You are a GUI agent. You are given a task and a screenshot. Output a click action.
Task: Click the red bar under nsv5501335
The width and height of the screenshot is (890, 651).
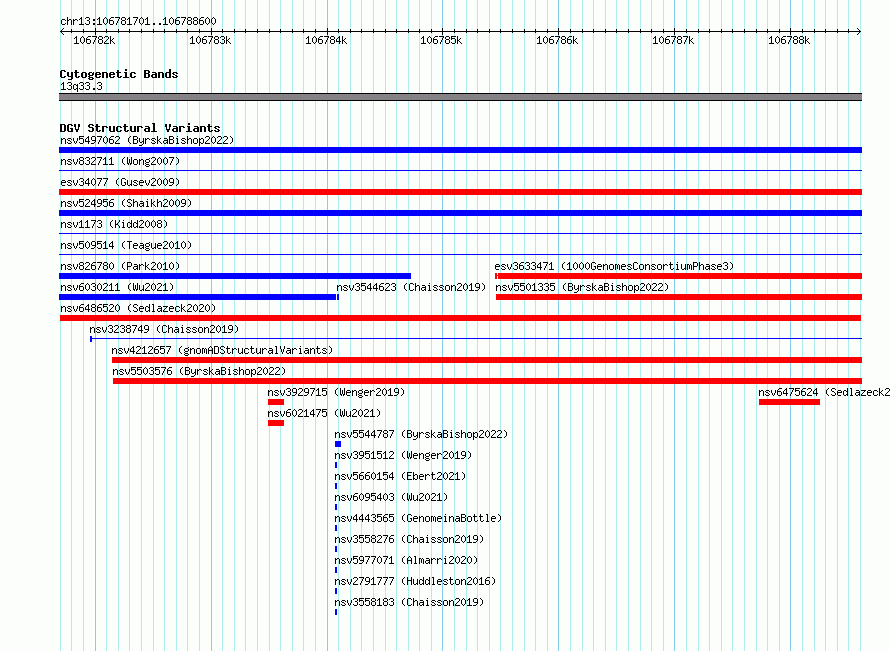tap(679, 297)
